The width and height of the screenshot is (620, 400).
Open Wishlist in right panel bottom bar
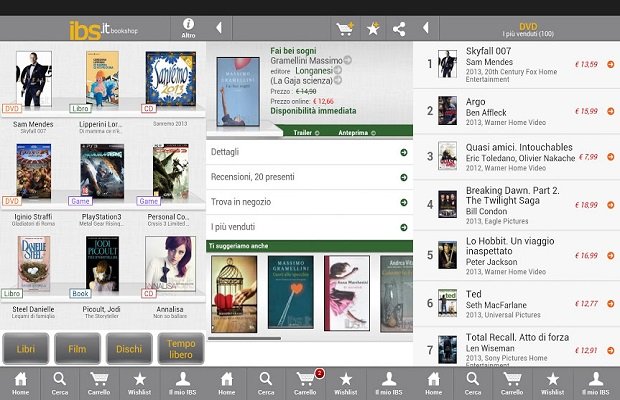click(x=552, y=383)
